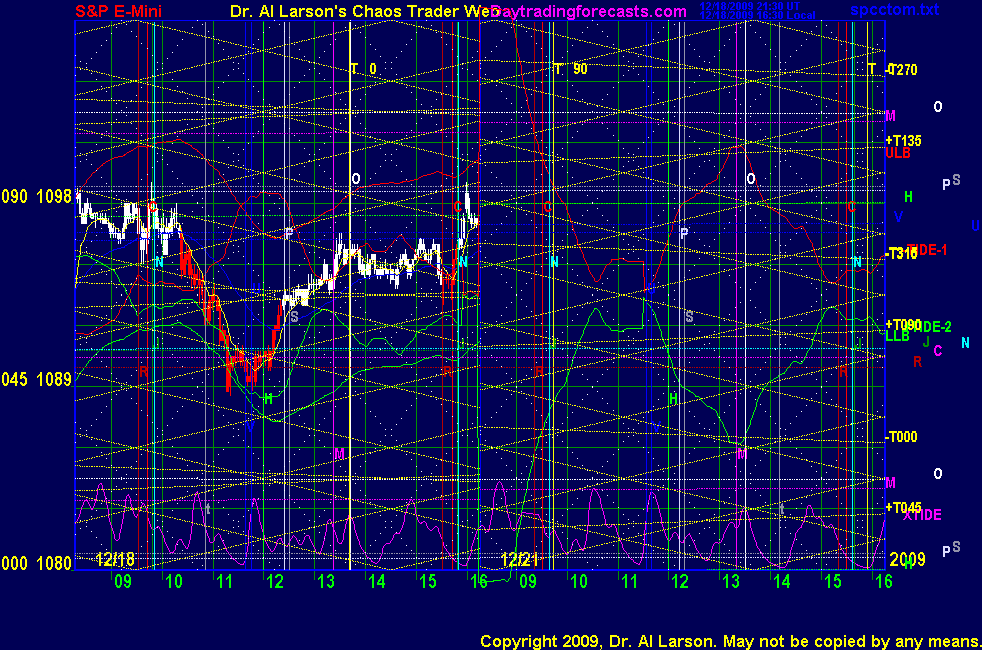Select the "-T315" level label
This screenshot has width=982, height=650.
coord(901,254)
